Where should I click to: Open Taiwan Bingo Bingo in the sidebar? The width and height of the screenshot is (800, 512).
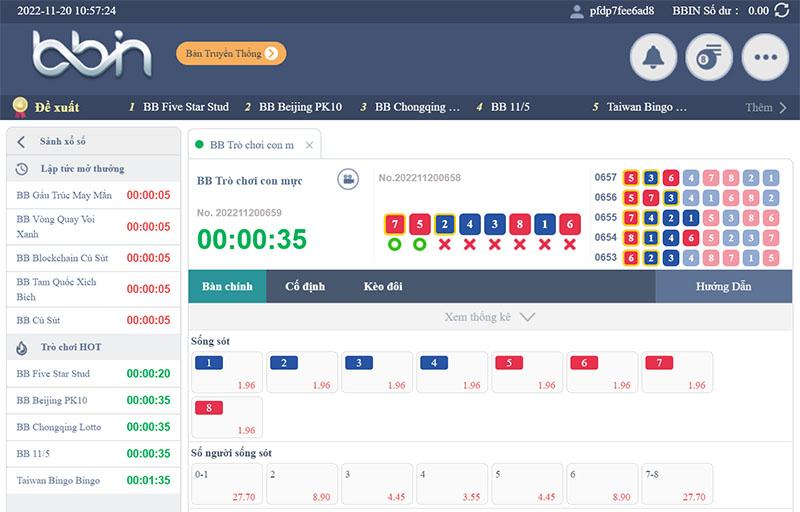pyautogui.click(x=58, y=481)
